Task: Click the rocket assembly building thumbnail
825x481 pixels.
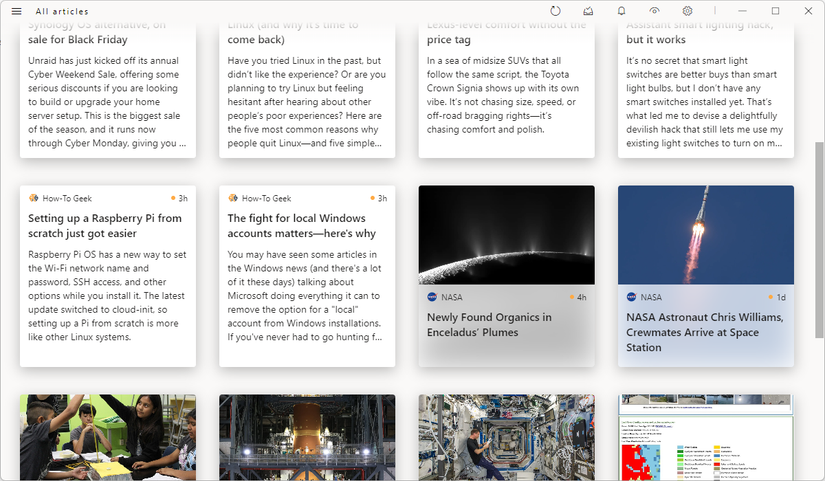Action: click(x=307, y=437)
